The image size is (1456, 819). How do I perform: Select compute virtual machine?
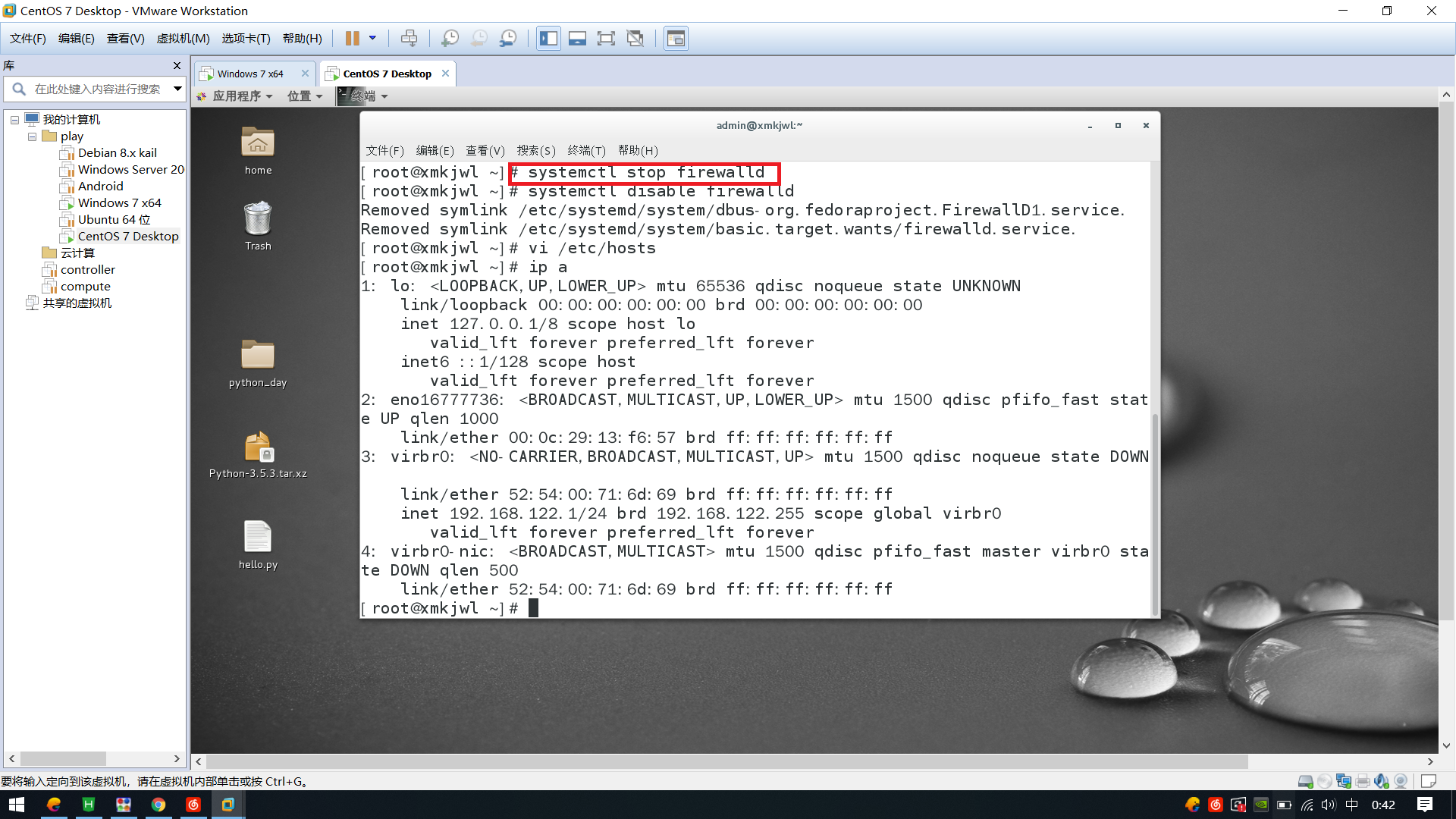point(85,287)
